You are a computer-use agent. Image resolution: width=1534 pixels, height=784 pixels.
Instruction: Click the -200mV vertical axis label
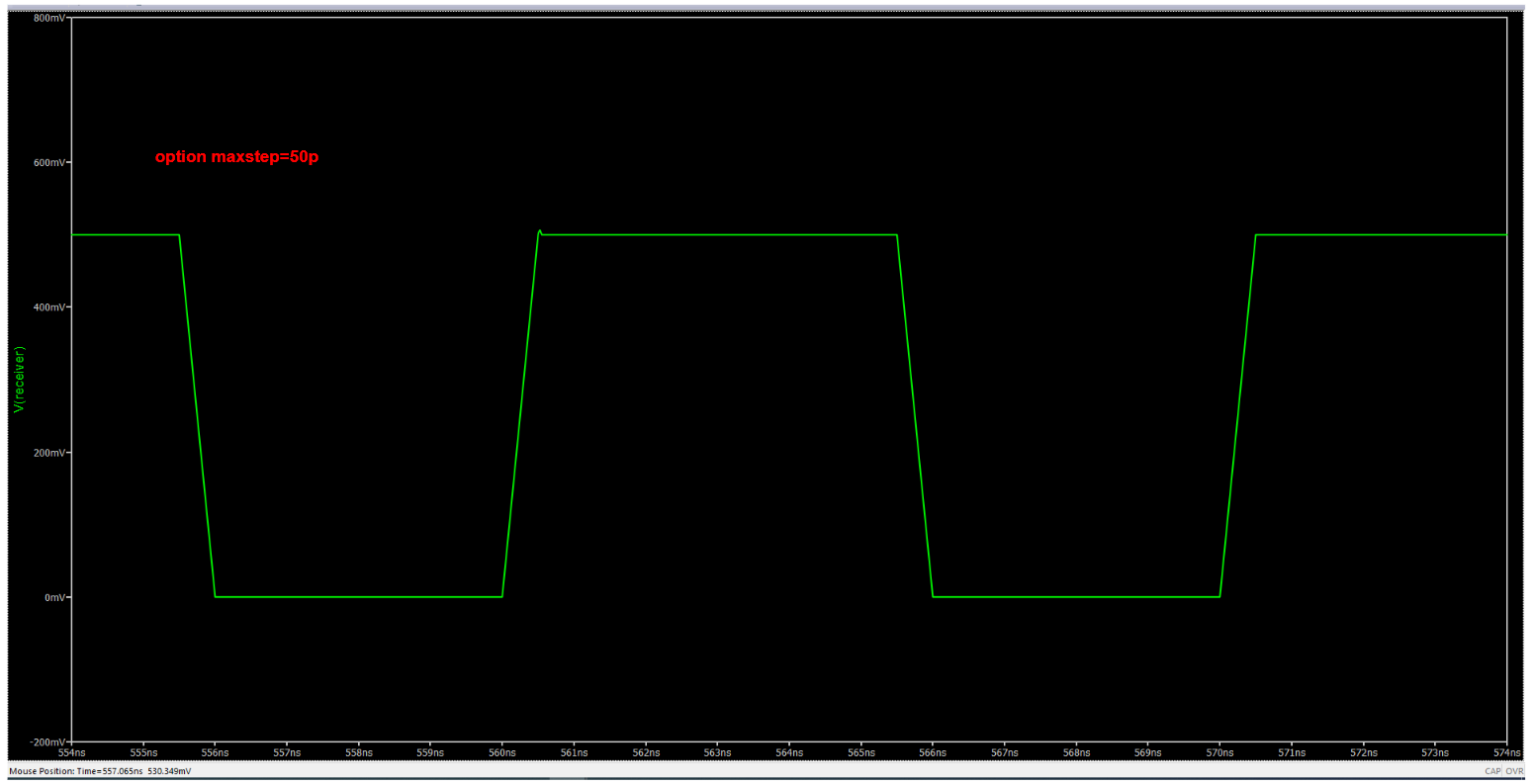(46, 741)
